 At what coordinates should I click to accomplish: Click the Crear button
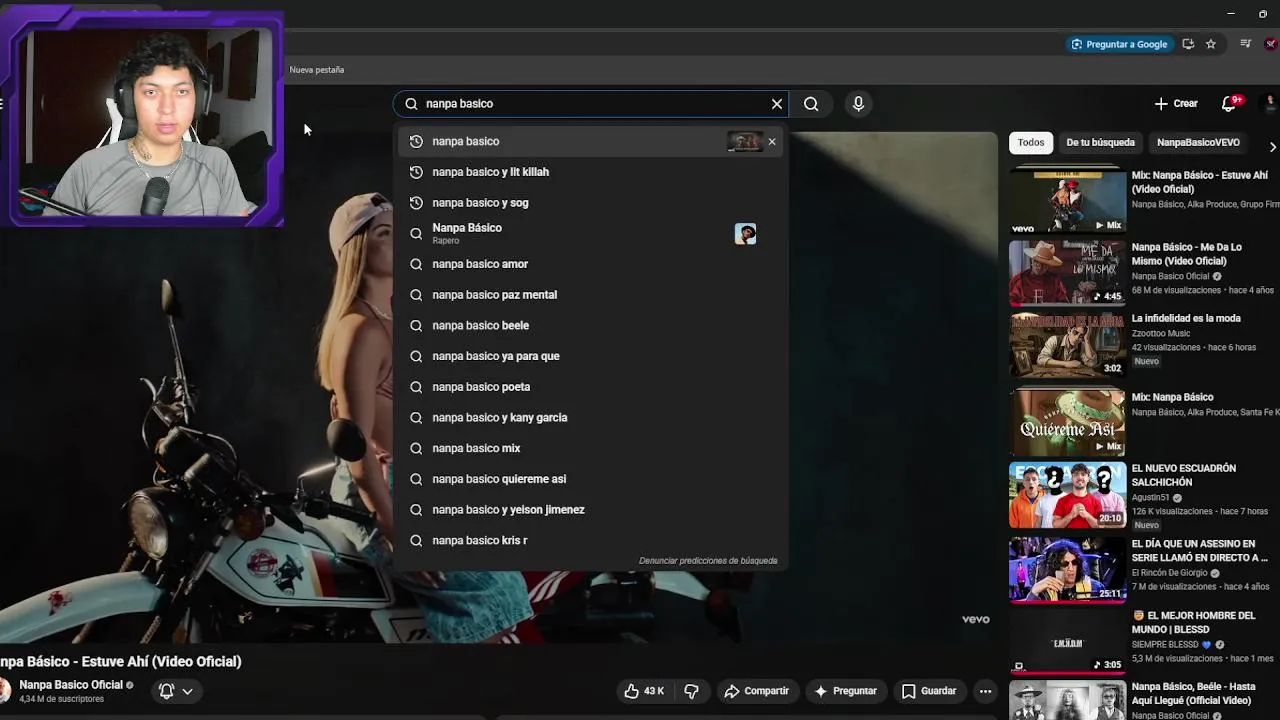pos(1175,103)
